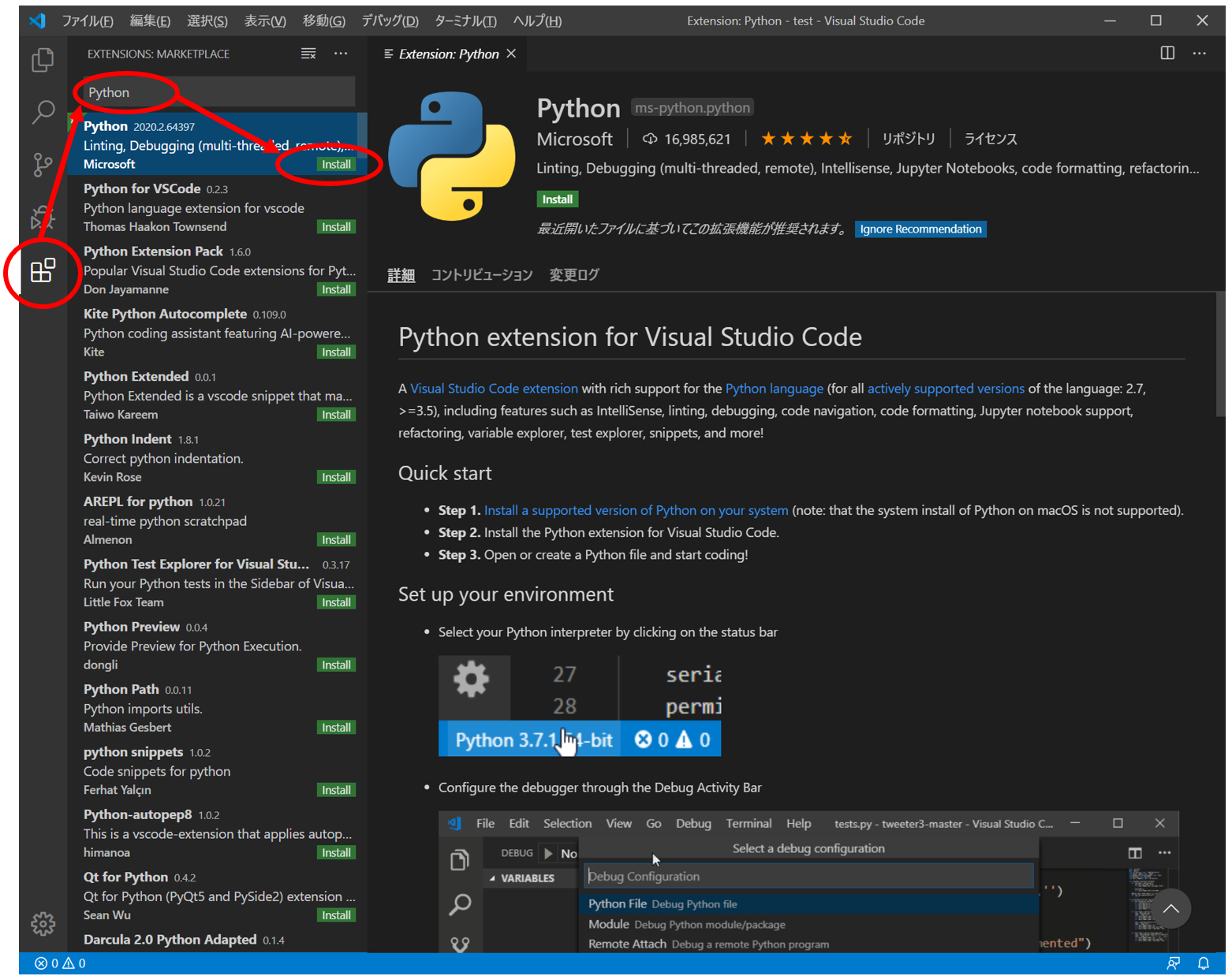Image resolution: width=1232 pixels, height=976 pixels.
Task: Click the Python extension logo
Action: 452,156
